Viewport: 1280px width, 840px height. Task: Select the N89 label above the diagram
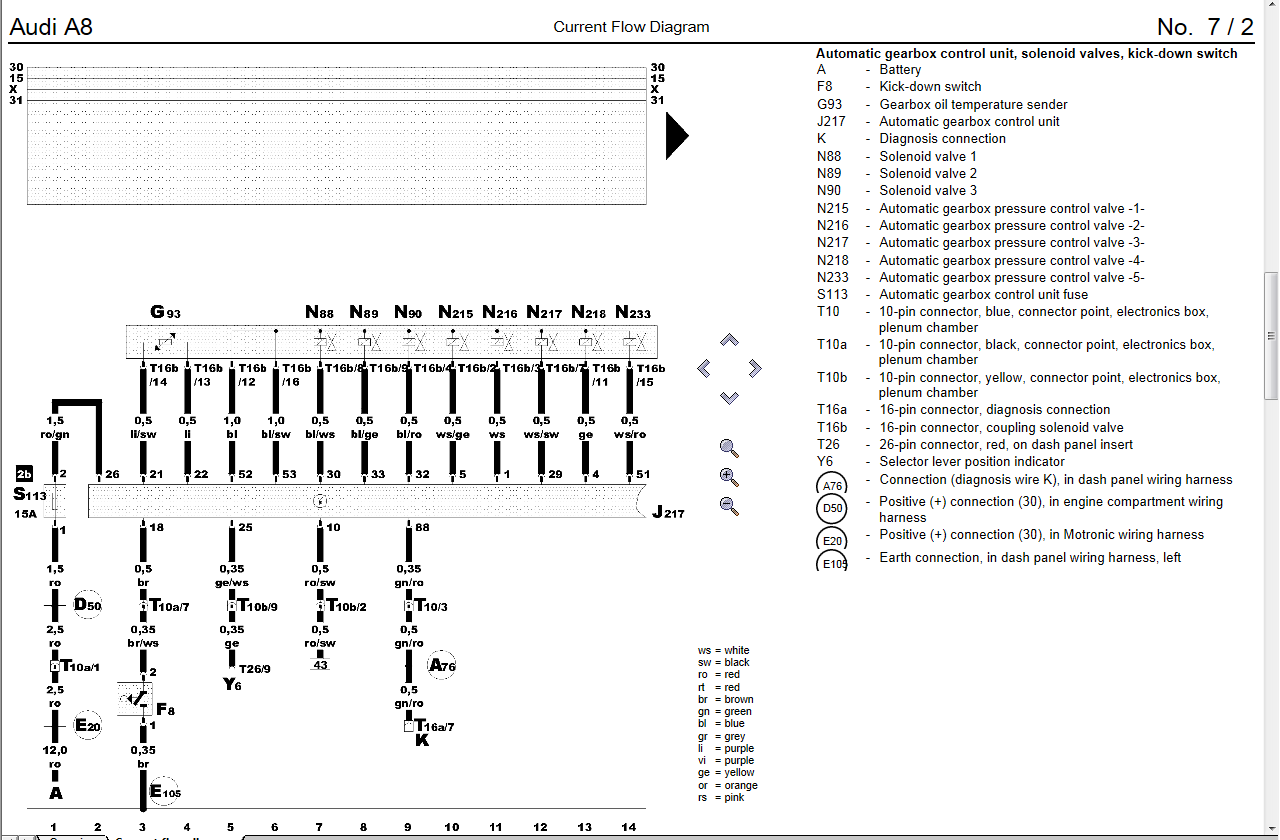tap(364, 313)
